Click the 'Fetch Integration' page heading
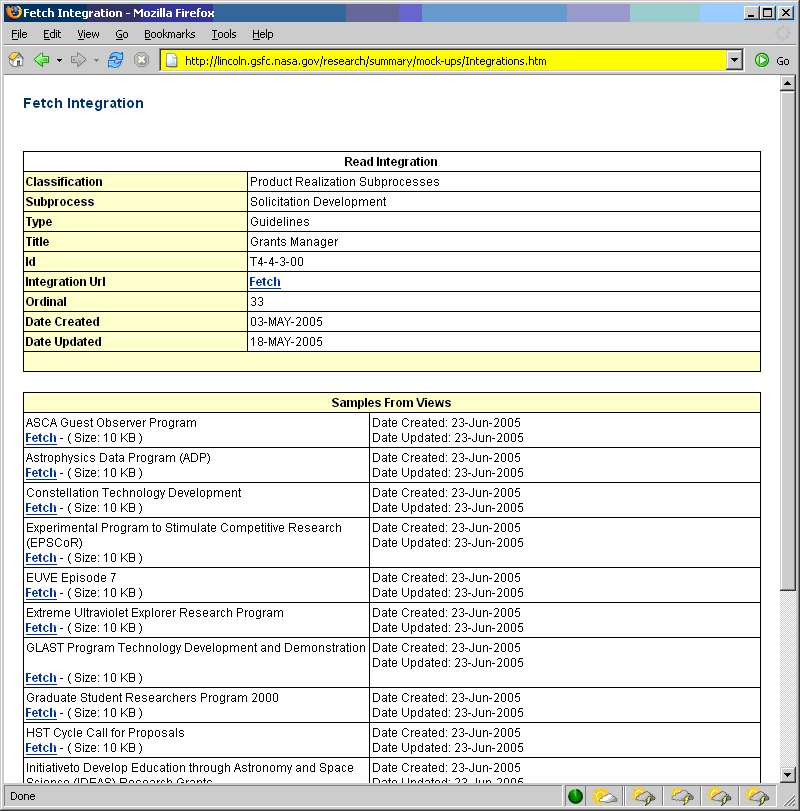Viewport: 800px width, 811px height. click(x=83, y=103)
